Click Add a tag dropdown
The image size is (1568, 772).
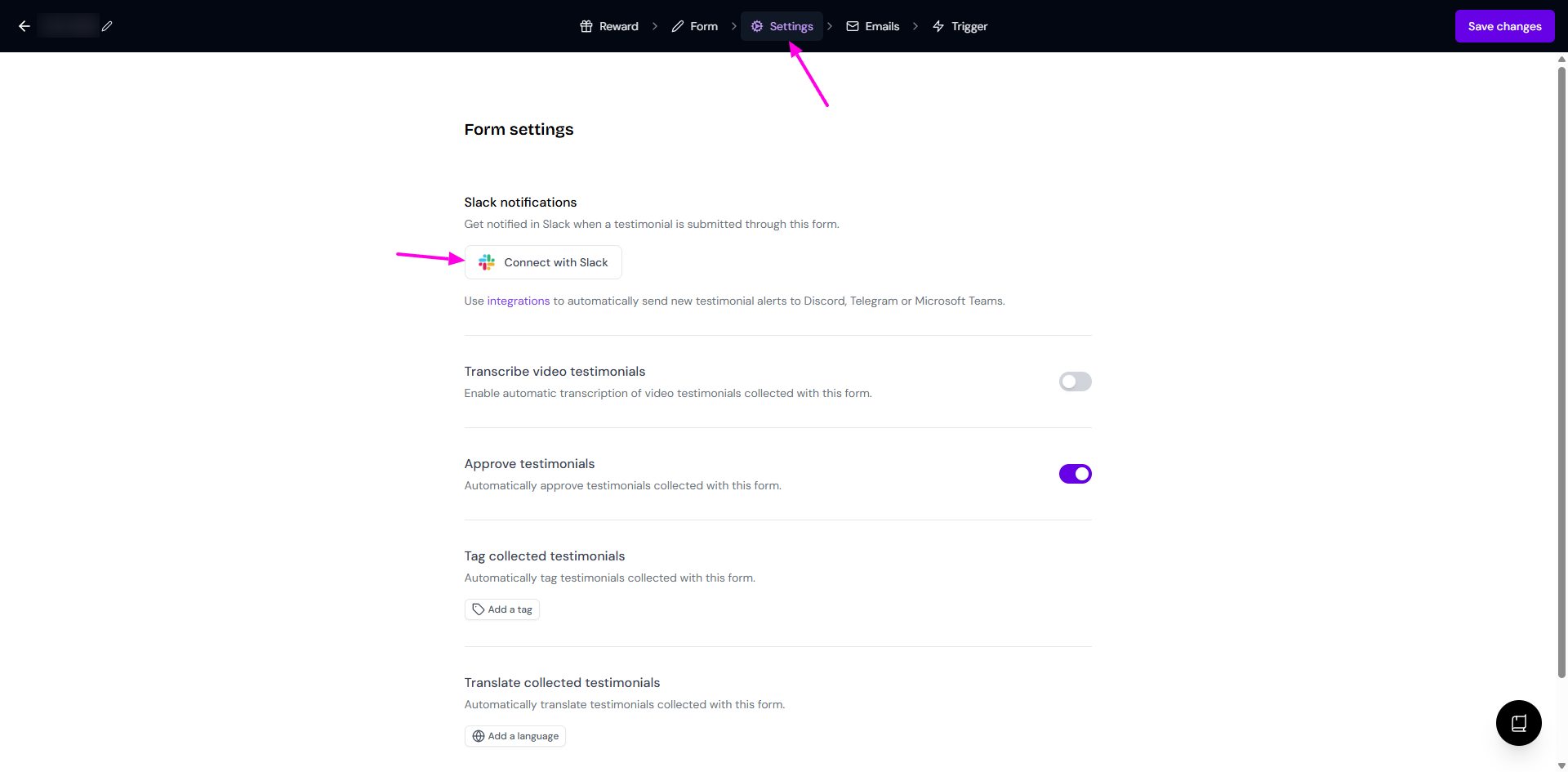pyautogui.click(x=502, y=609)
